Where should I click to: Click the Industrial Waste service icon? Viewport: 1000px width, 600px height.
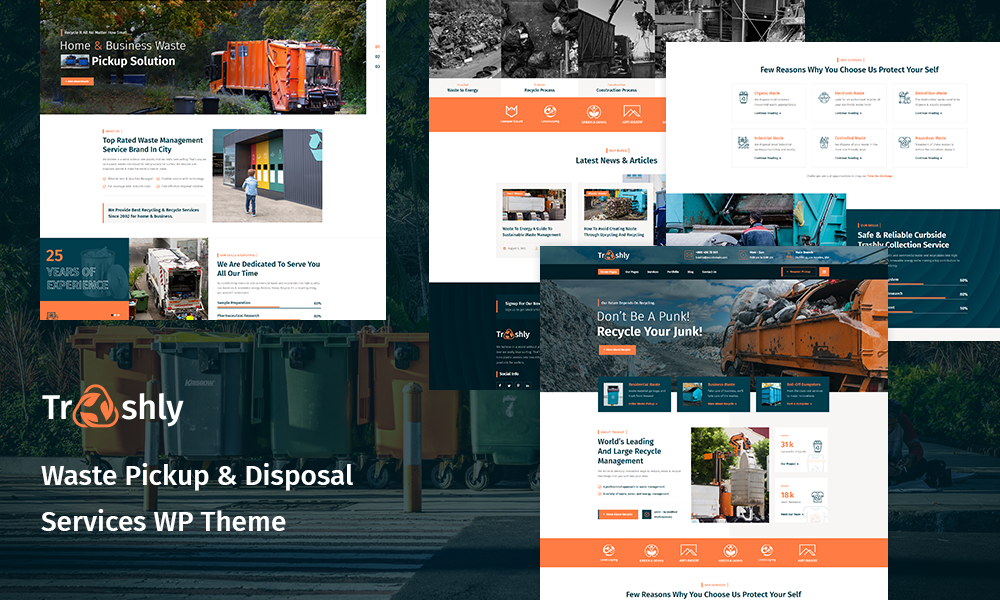tap(743, 144)
